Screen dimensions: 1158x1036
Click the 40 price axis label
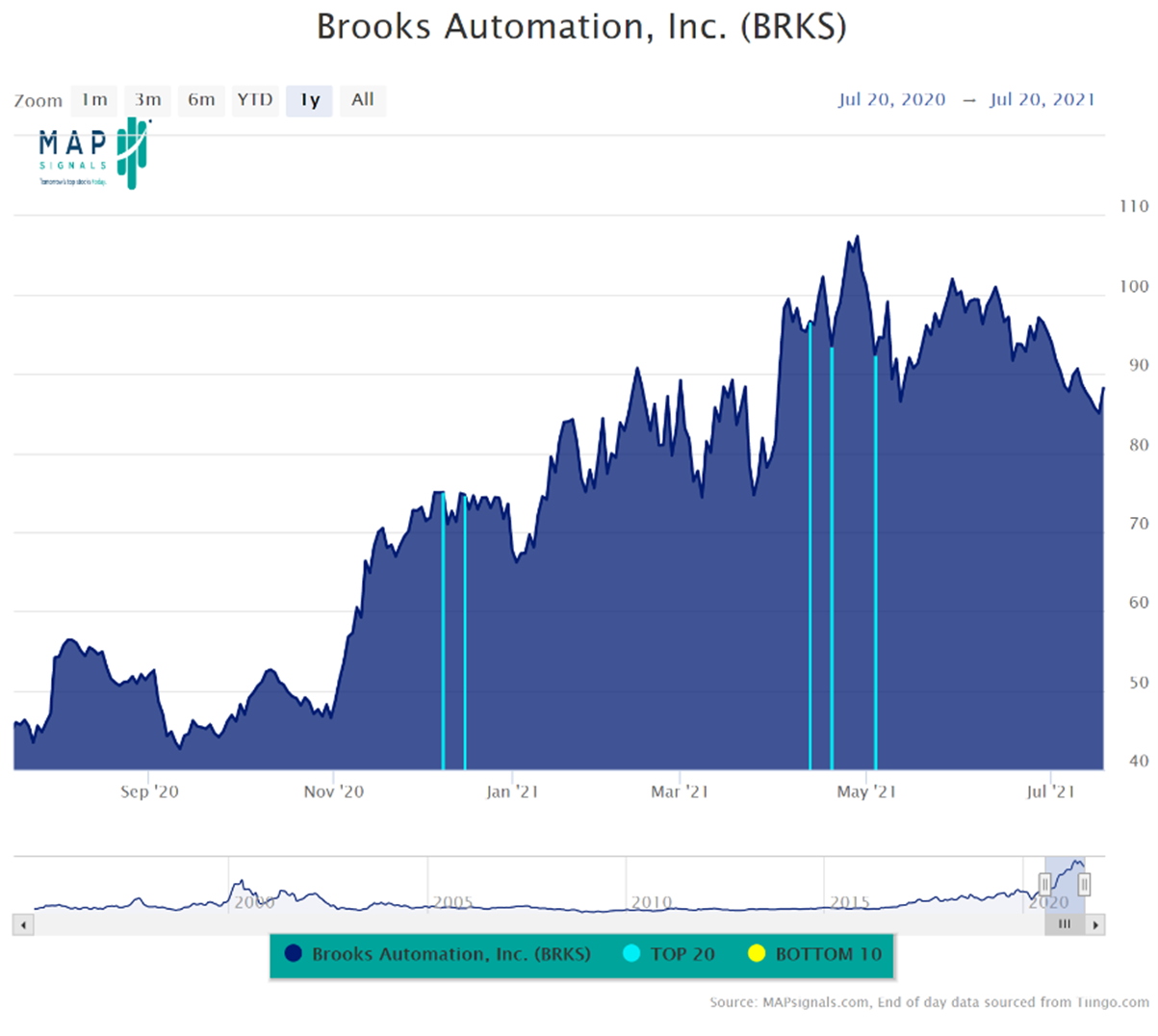[x=1139, y=761]
